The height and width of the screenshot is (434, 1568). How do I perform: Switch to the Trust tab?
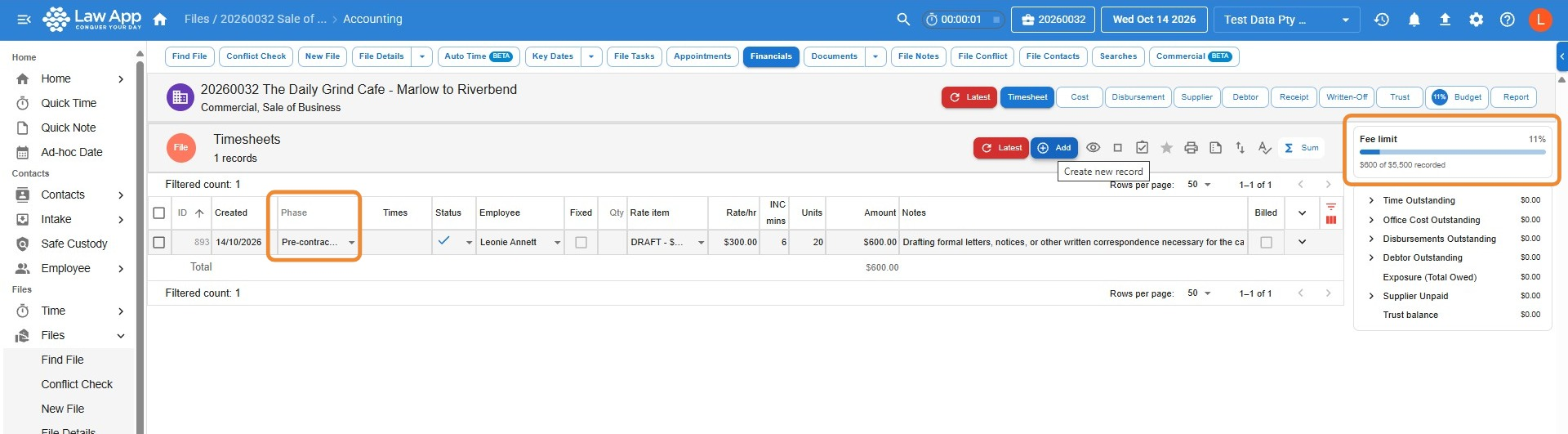coord(1400,97)
